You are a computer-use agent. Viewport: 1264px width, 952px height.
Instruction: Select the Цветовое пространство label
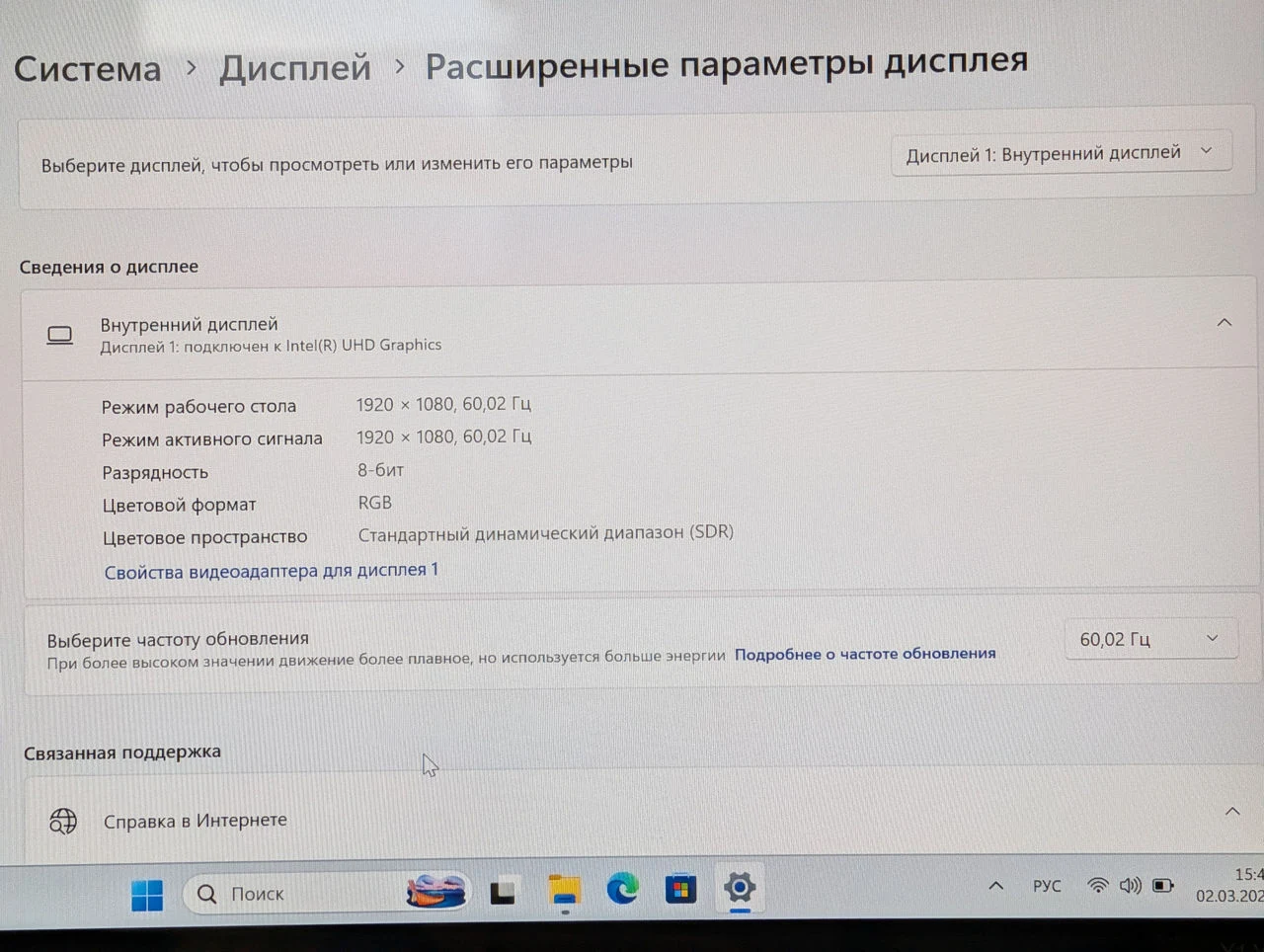click(x=205, y=537)
